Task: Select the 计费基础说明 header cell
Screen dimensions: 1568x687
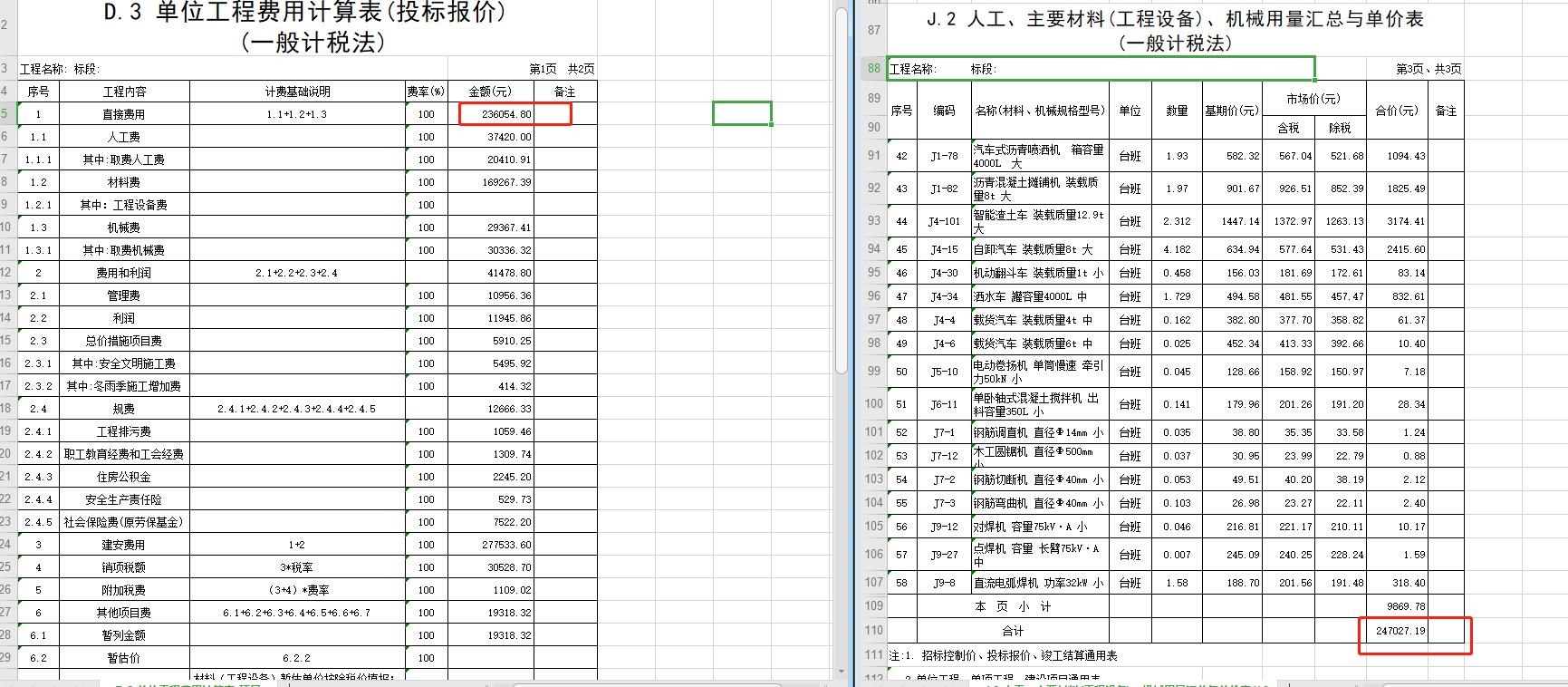Action: point(297,92)
